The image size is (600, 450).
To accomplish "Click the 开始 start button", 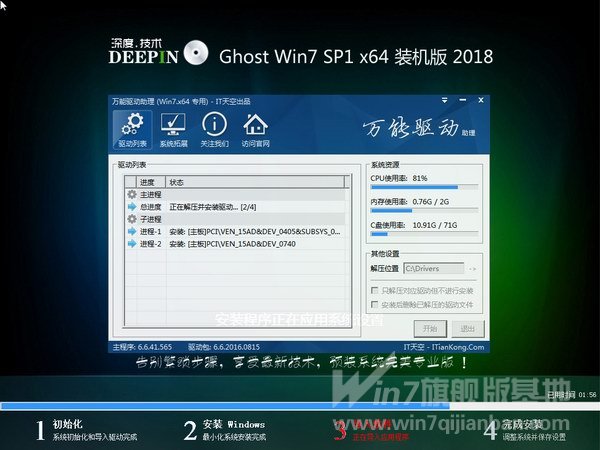I will (x=430, y=328).
